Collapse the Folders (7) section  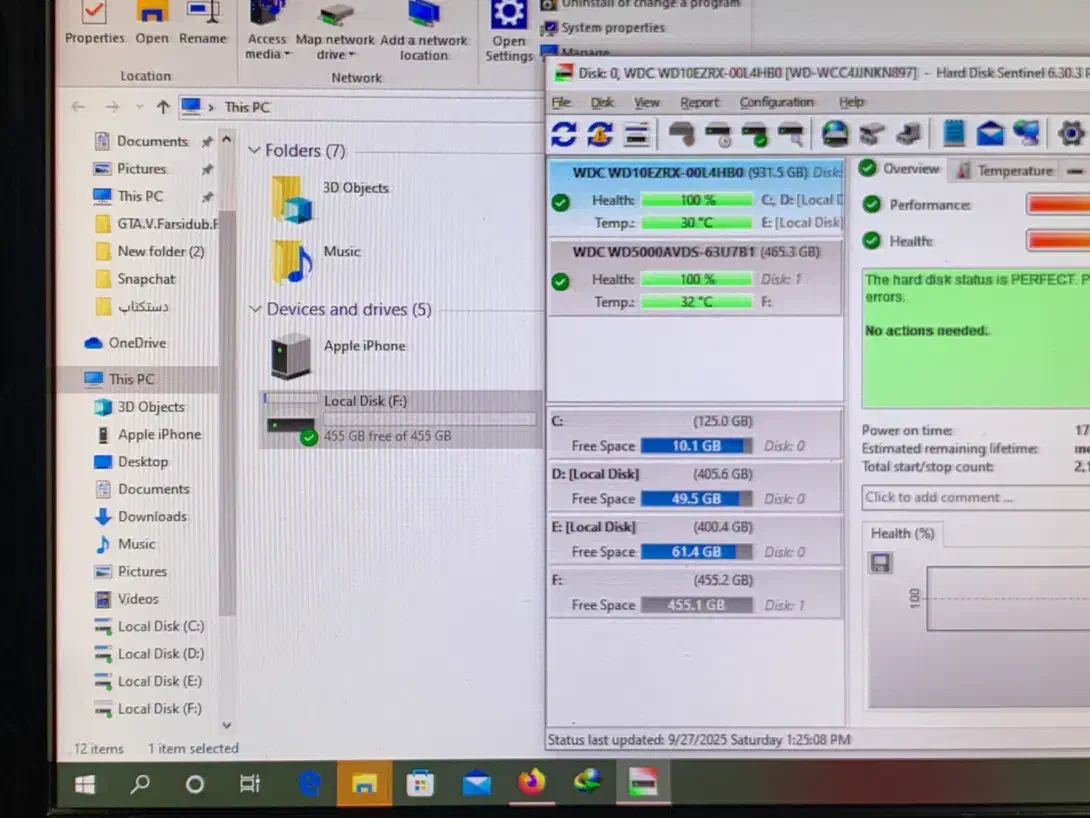point(254,151)
